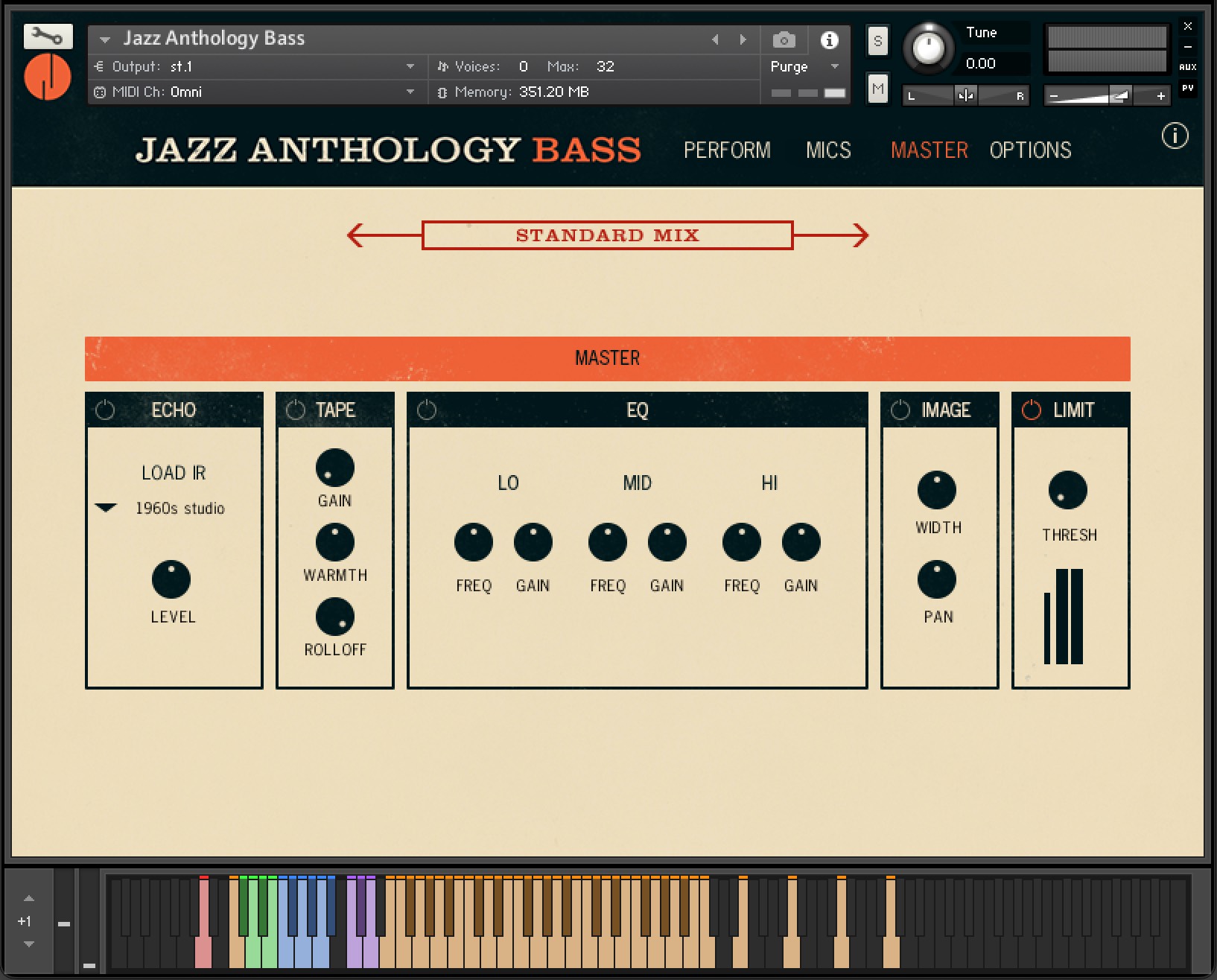Power off the LIMIT section
This screenshot has height=980, width=1217.
coord(1032,409)
